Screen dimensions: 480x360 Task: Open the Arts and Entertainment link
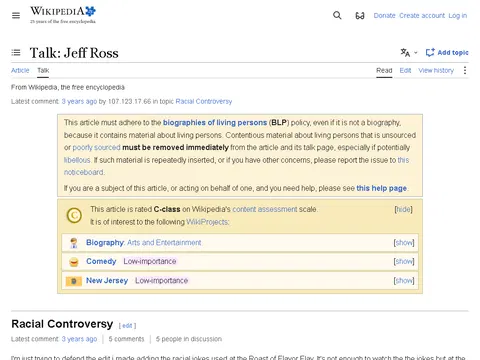[x=164, y=243]
